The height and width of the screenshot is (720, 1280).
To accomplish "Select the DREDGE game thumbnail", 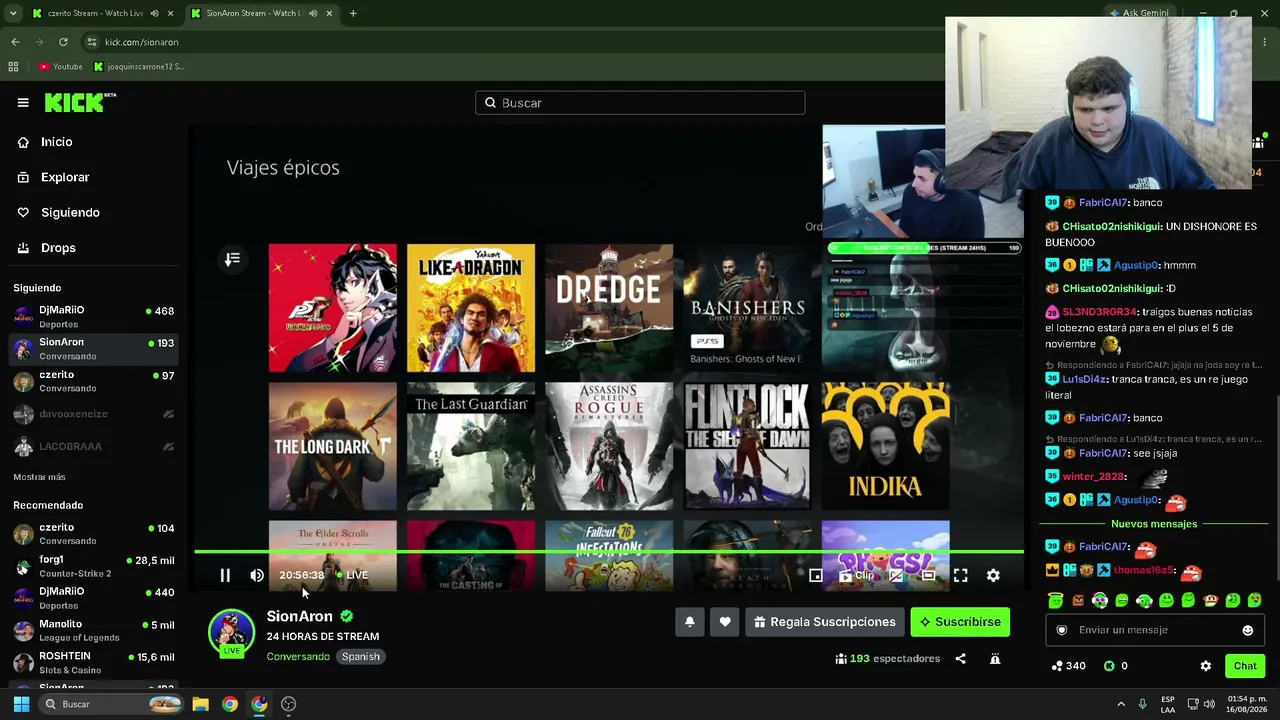I will [x=609, y=308].
